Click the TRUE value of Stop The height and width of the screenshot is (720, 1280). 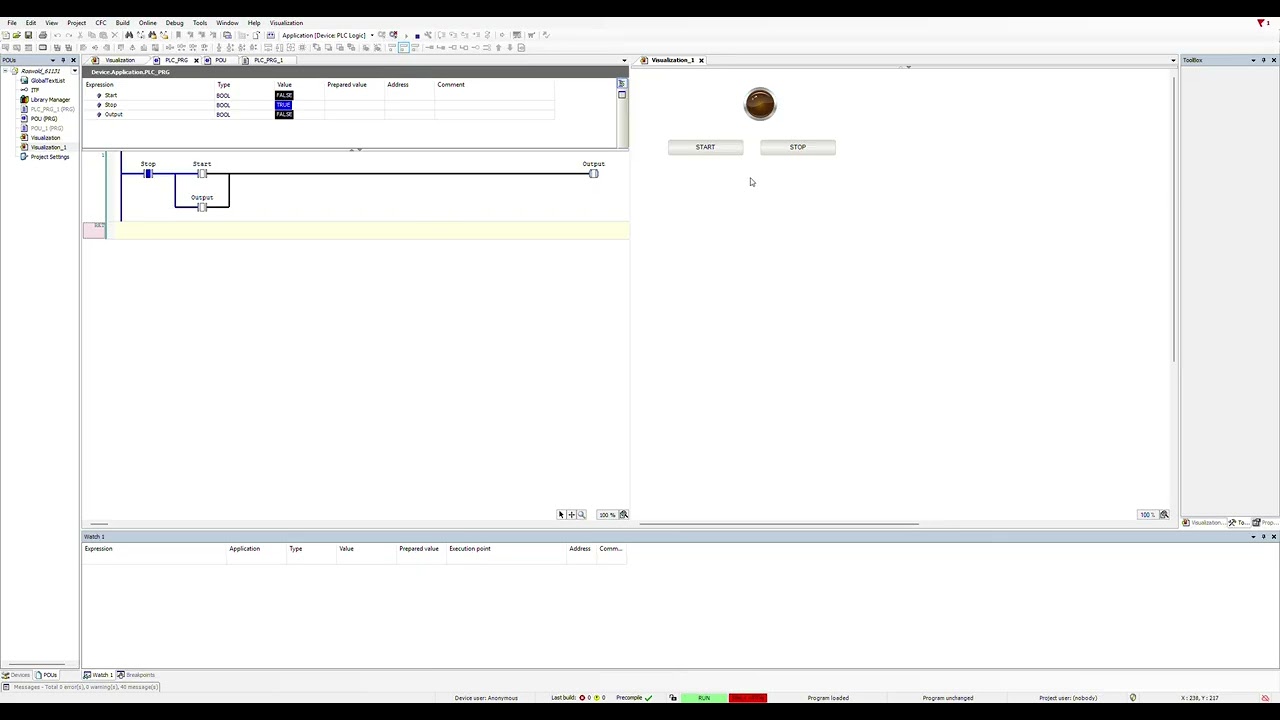[x=284, y=105]
